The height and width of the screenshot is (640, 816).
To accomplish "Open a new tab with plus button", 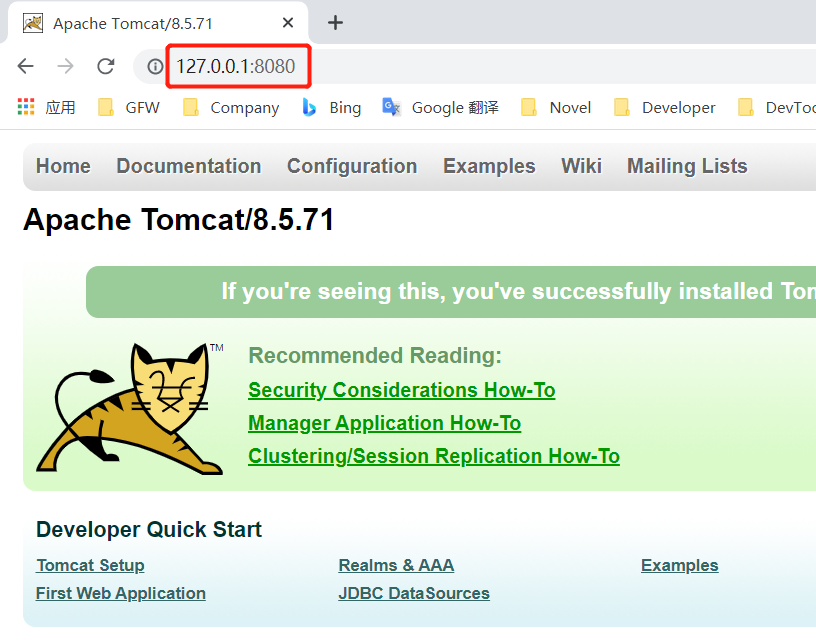I will tap(335, 22).
